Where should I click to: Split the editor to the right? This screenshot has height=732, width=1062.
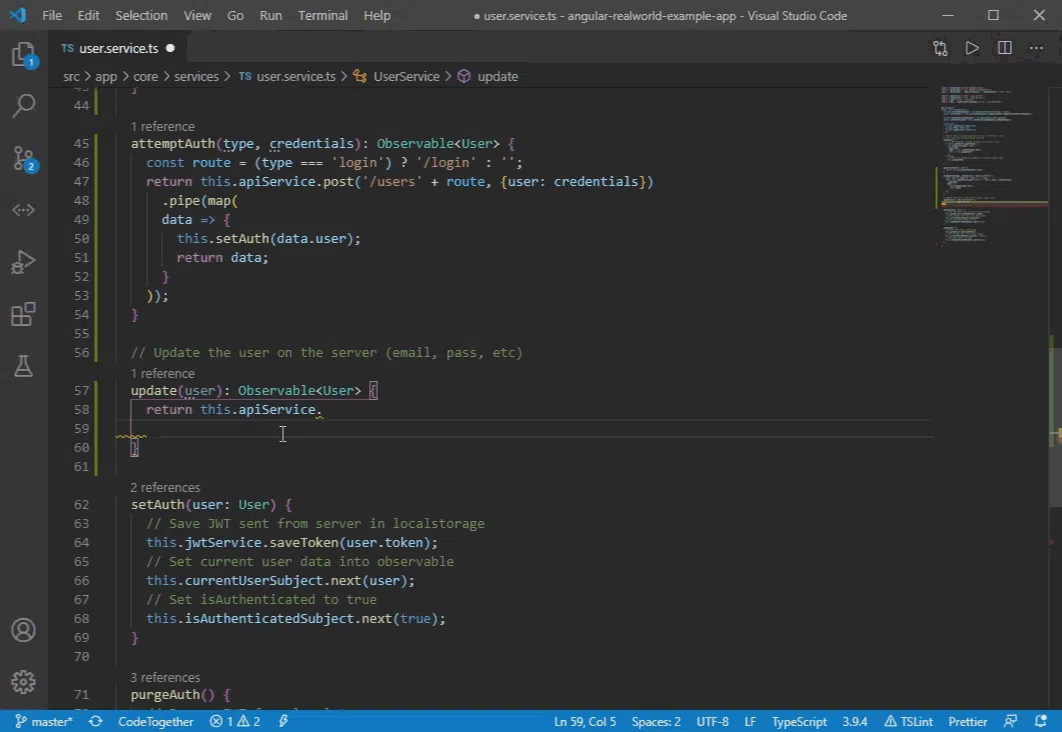pos(1004,48)
